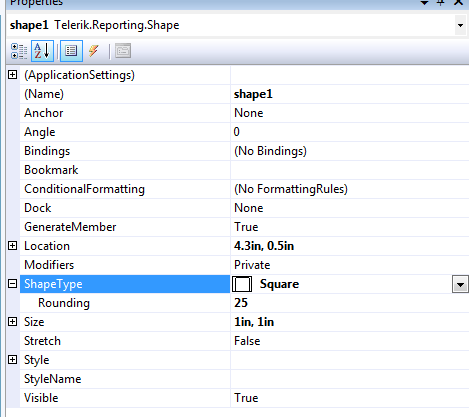469x417 pixels.
Task: Expand the Location property
Action: pyautogui.click(x=13, y=246)
